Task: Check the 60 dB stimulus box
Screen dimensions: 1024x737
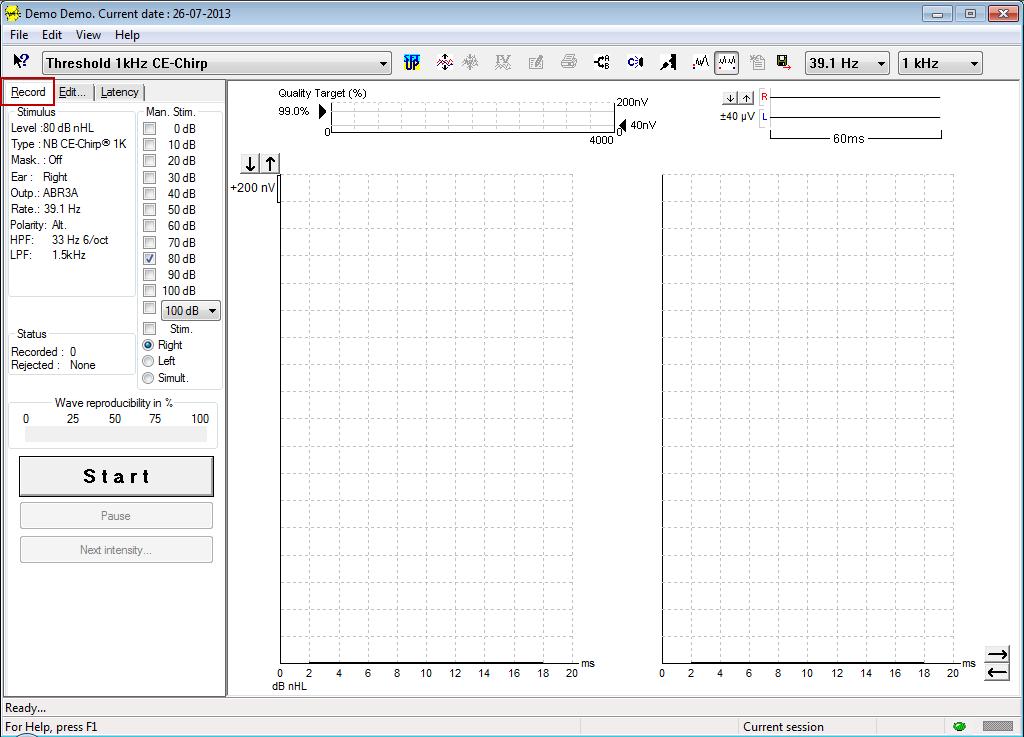Action: [x=150, y=226]
